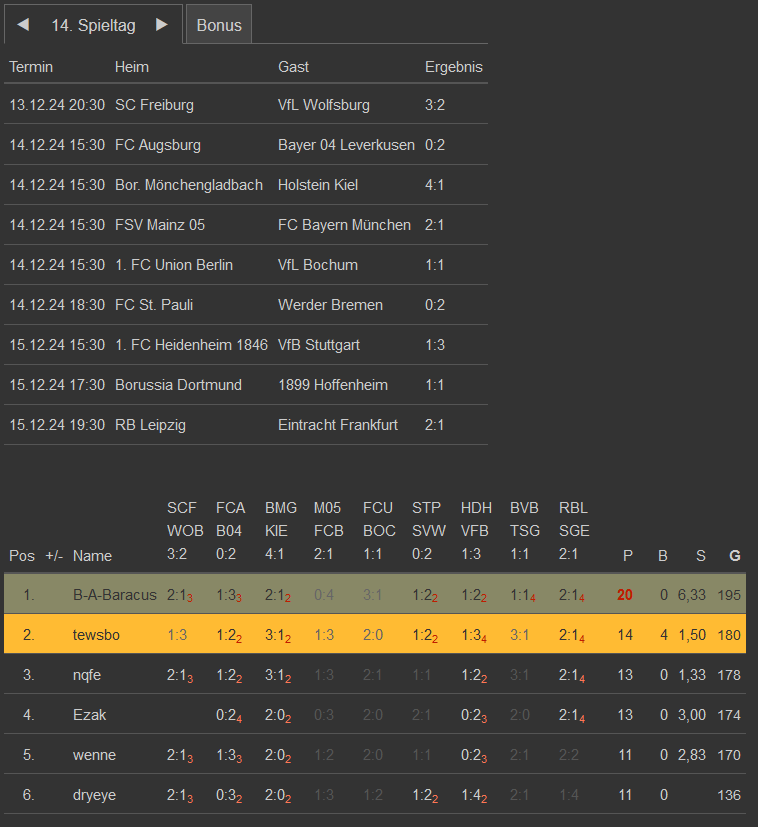Click the SCF WOB match column header
758x827 pixels.
click(x=182, y=531)
